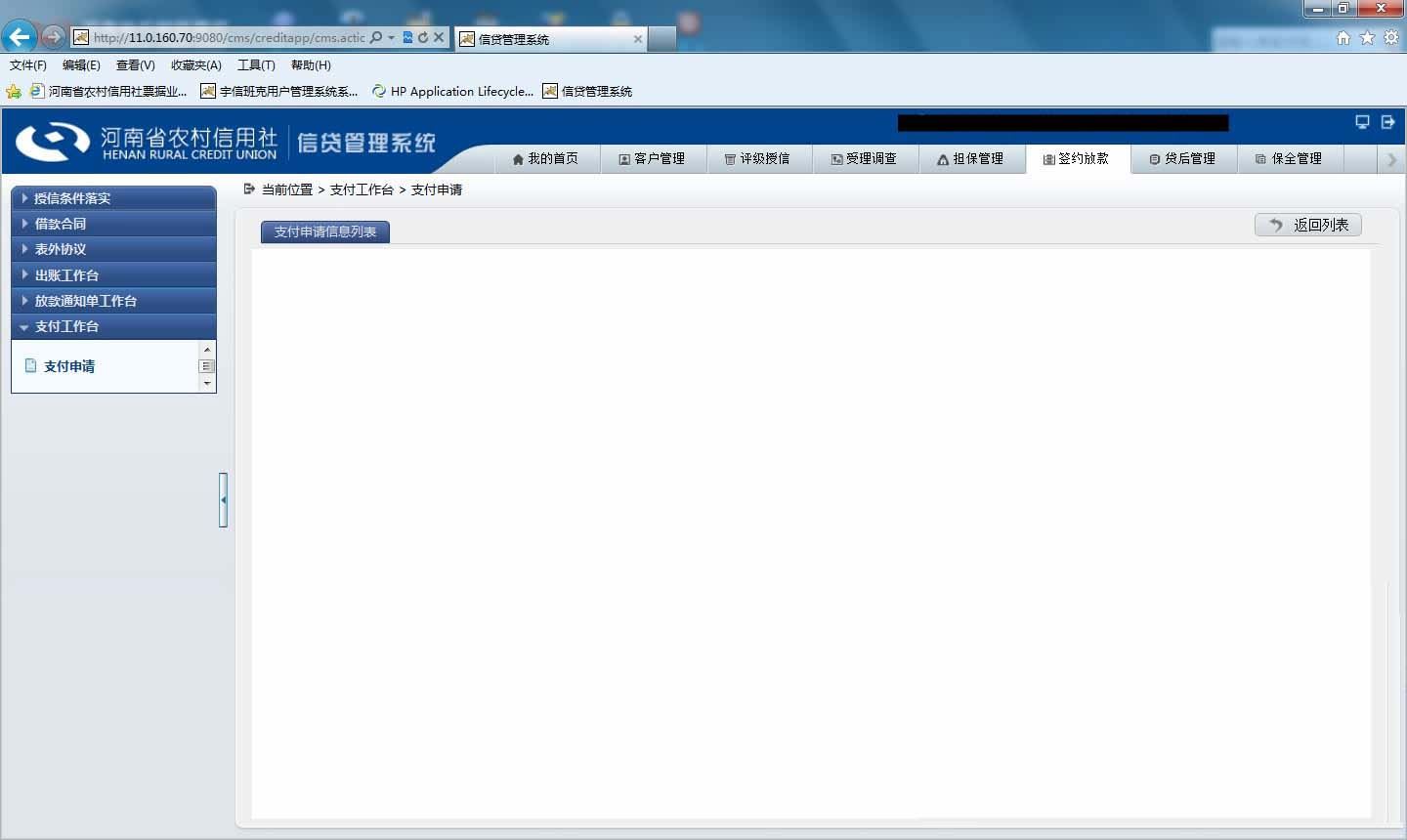Click the browser forward arrow button
Viewport: 1407px width, 840px height.
(x=54, y=37)
